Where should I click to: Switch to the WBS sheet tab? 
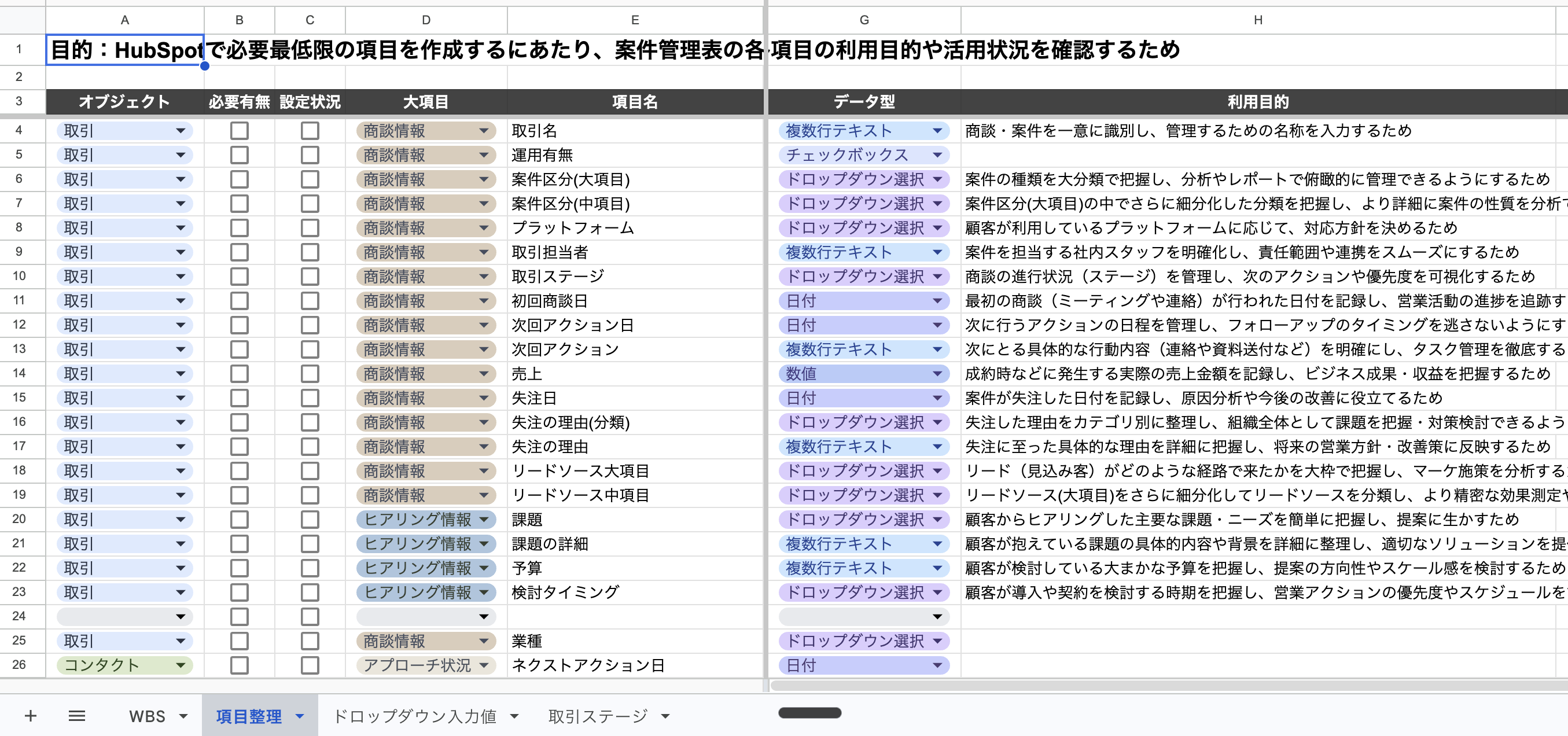(148, 716)
